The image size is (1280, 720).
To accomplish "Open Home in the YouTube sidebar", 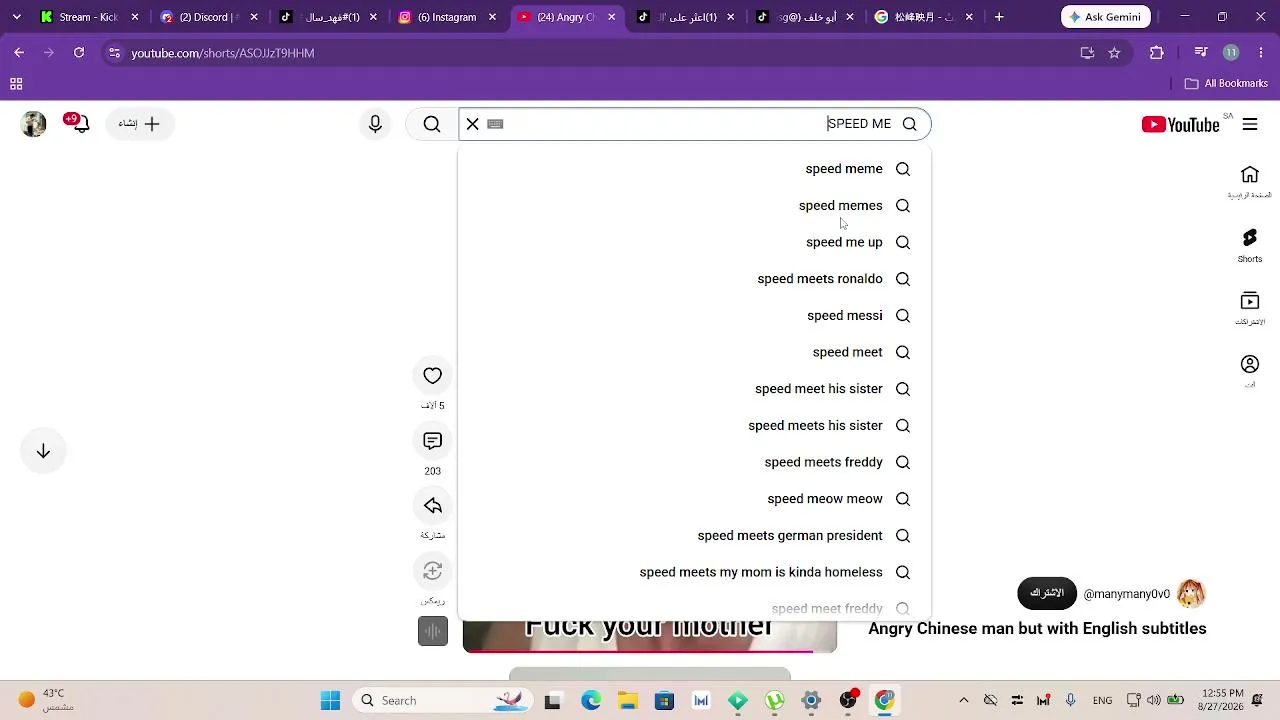I will tap(1250, 182).
